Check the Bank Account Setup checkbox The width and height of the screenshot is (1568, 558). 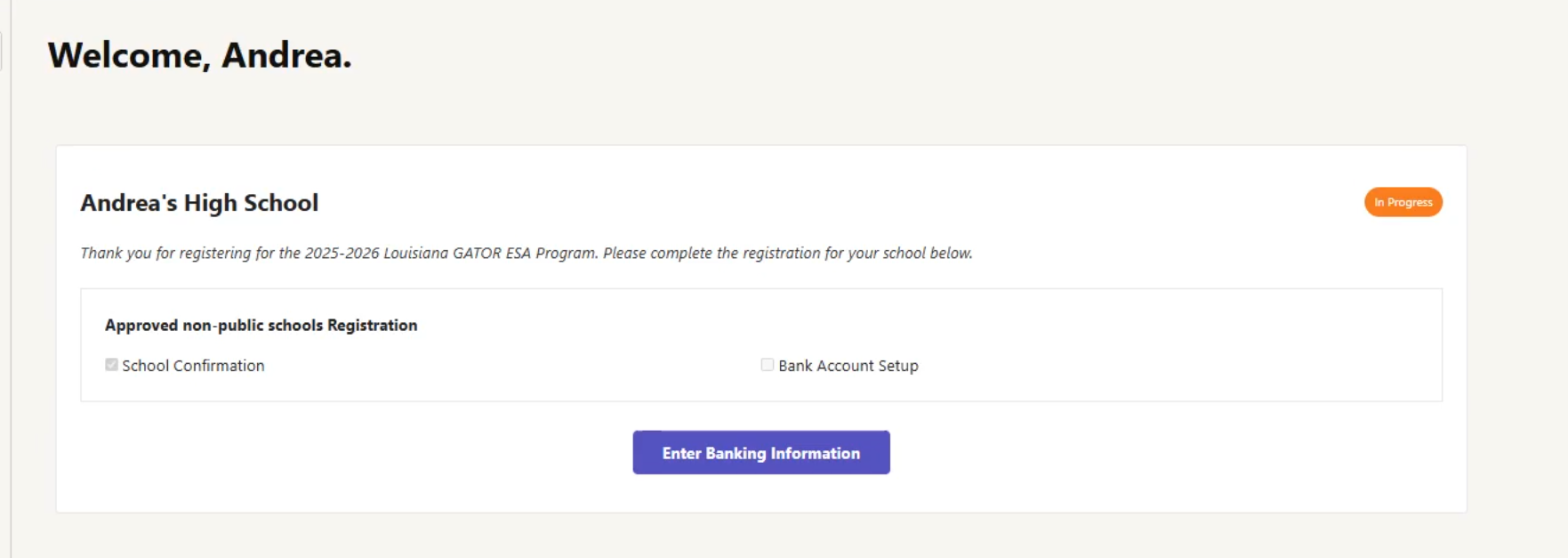pyautogui.click(x=767, y=365)
